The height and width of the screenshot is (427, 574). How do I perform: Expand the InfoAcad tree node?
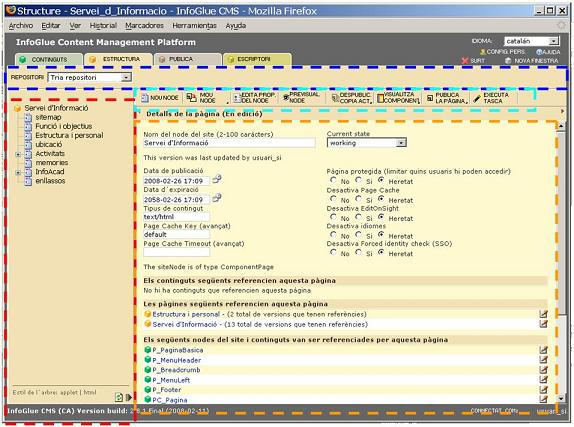[x=18, y=172]
